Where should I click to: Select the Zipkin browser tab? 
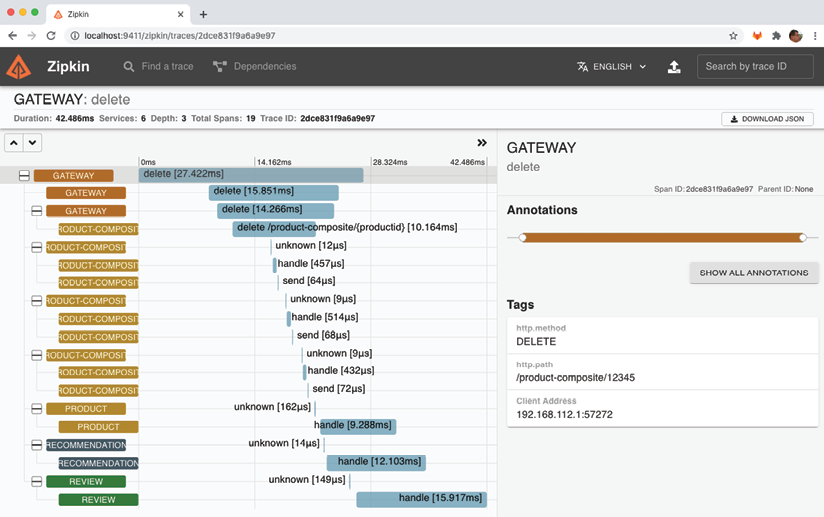(118, 14)
